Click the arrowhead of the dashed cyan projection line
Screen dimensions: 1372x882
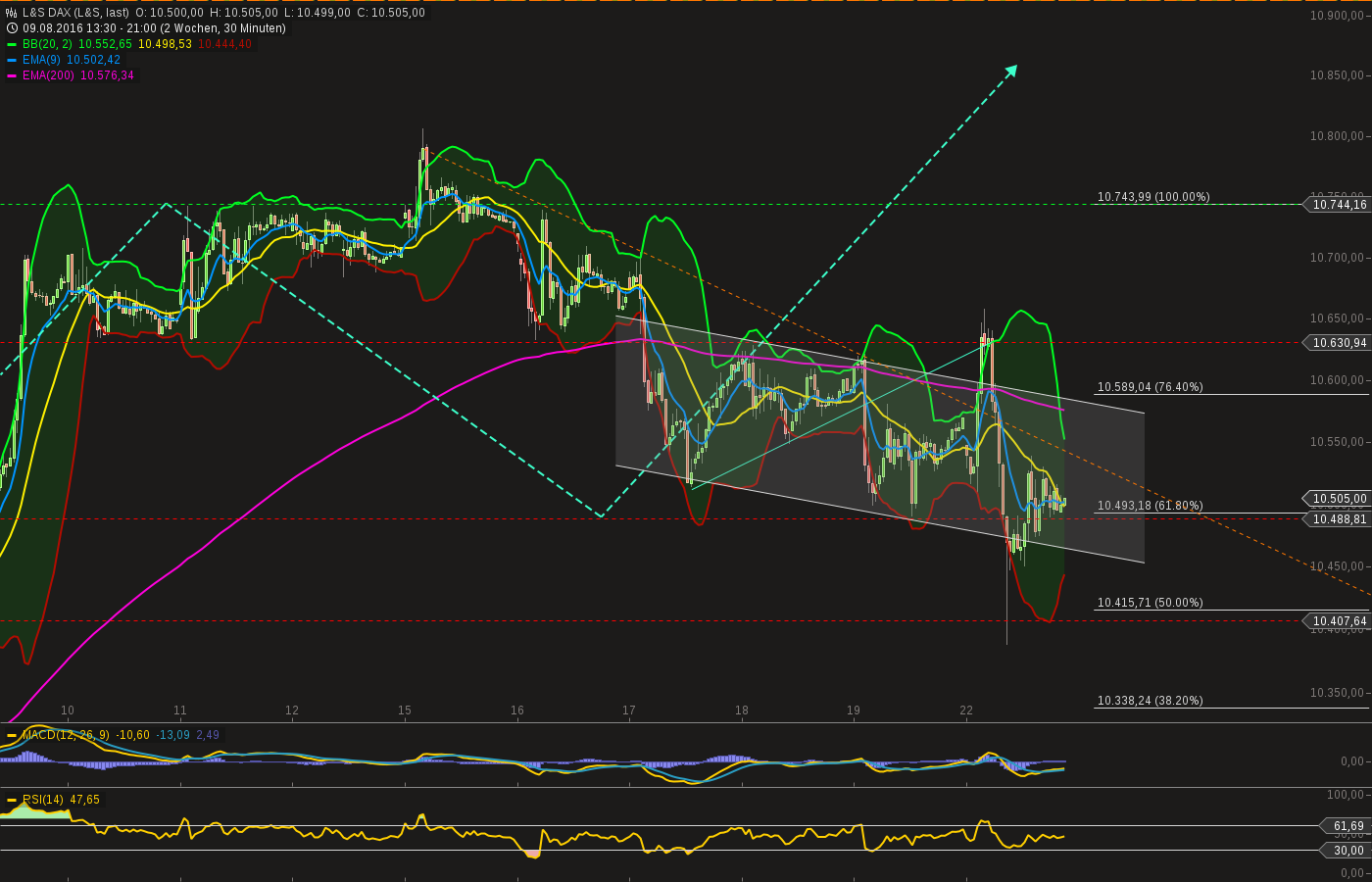1011,71
